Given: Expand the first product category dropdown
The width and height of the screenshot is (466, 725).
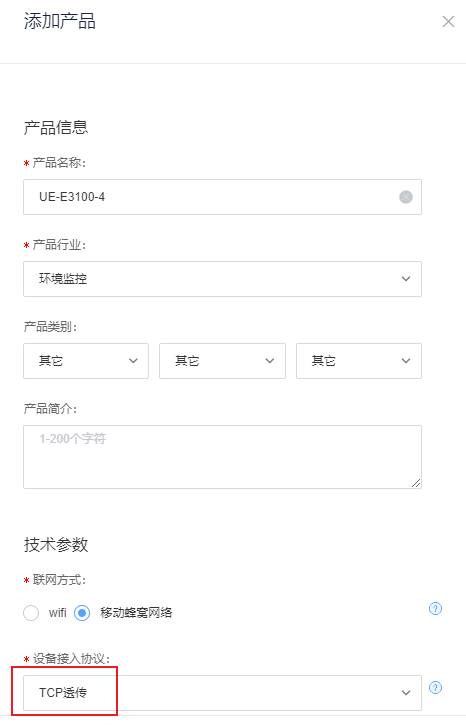Looking at the screenshot, I should pyautogui.click(x=86, y=361).
